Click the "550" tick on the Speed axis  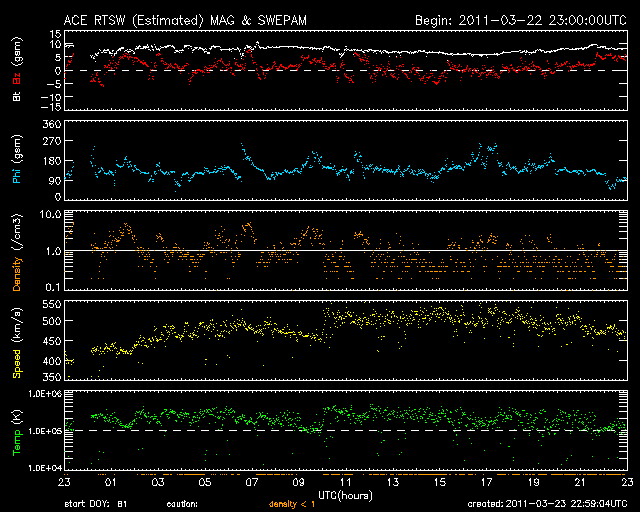pos(52,305)
